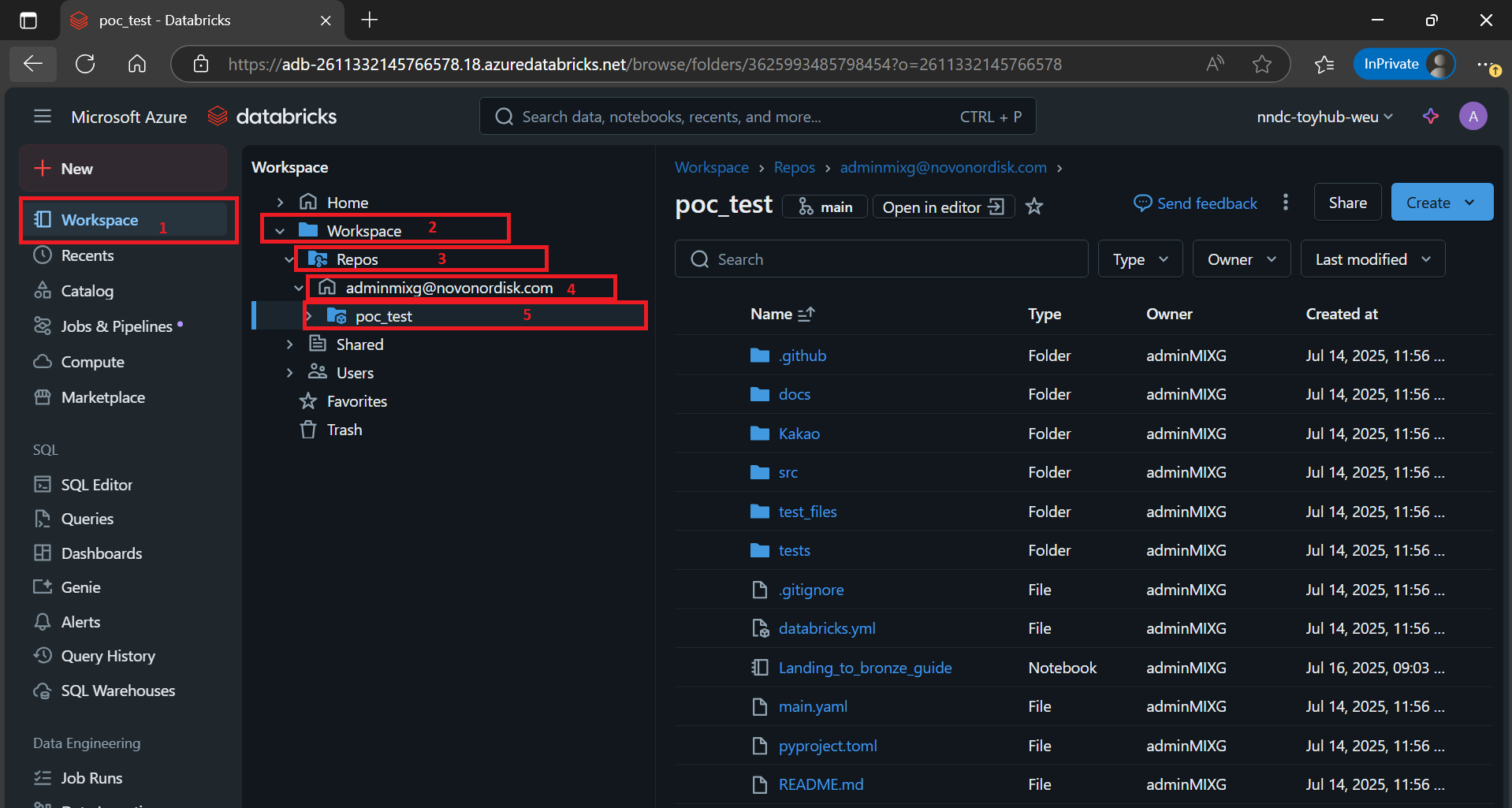1512x808 pixels.
Task: Open README.md file
Action: pyautogui.click(x=821, y=784)
